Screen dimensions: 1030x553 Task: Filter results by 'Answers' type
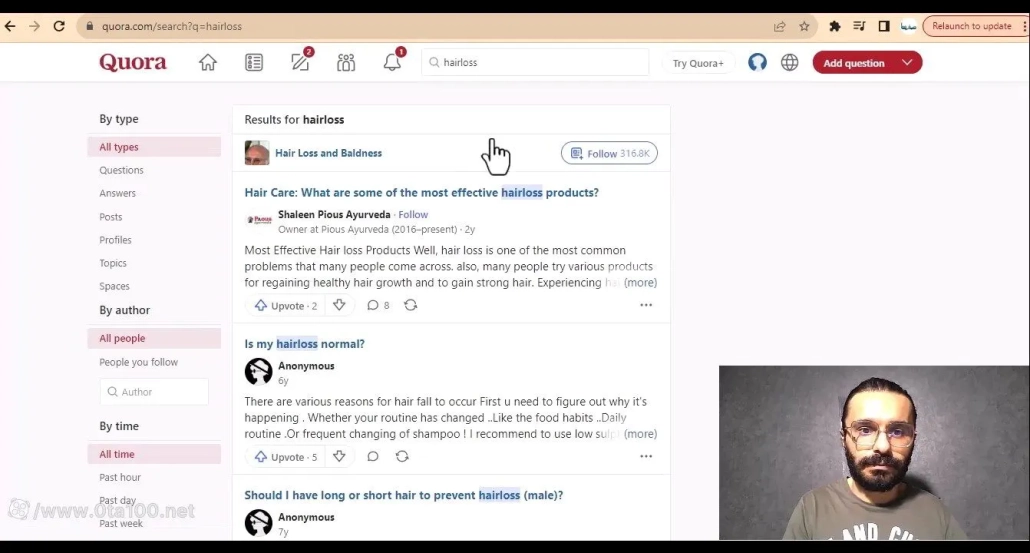[x=117, y=193]
